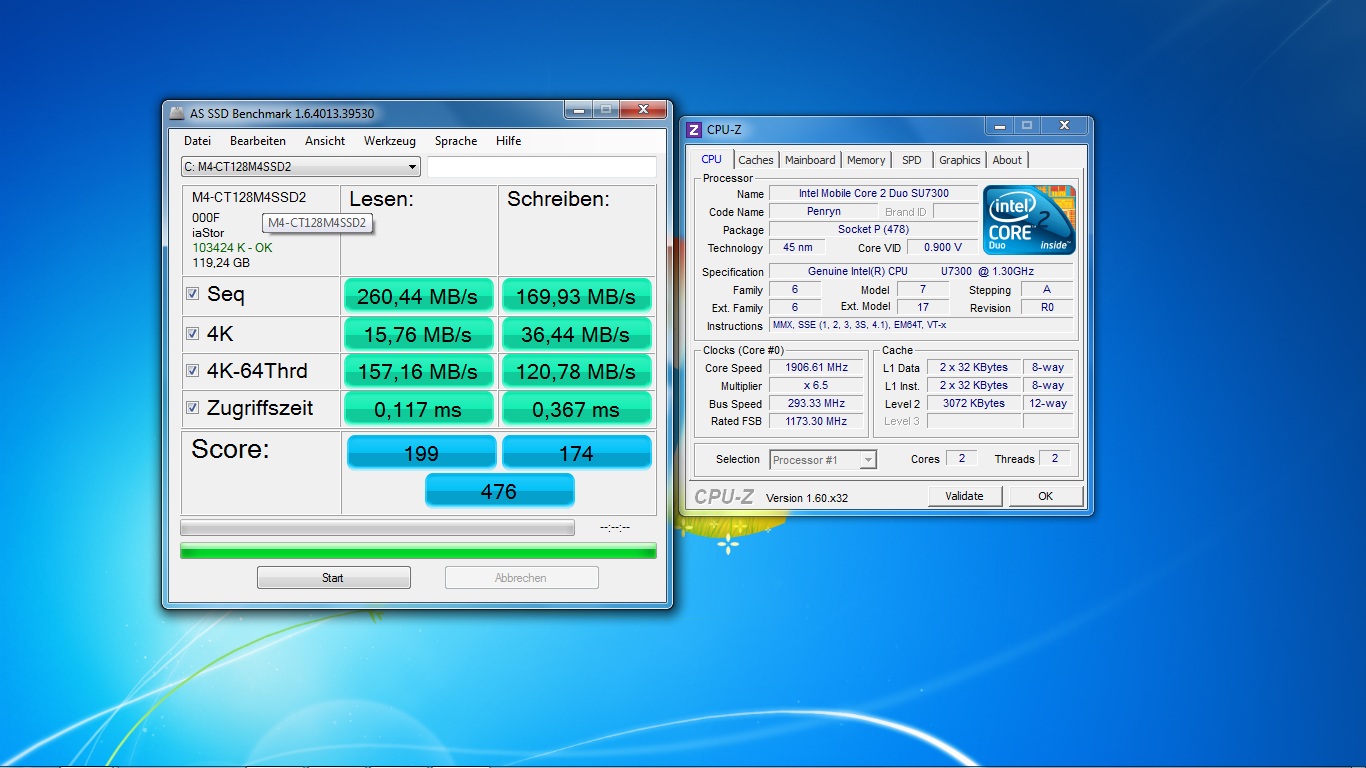Image resolution: width=1366 pixels, height=768 pixels.
Task: Click the Validate button in CPU-Z
Action: tap(964, 496)
